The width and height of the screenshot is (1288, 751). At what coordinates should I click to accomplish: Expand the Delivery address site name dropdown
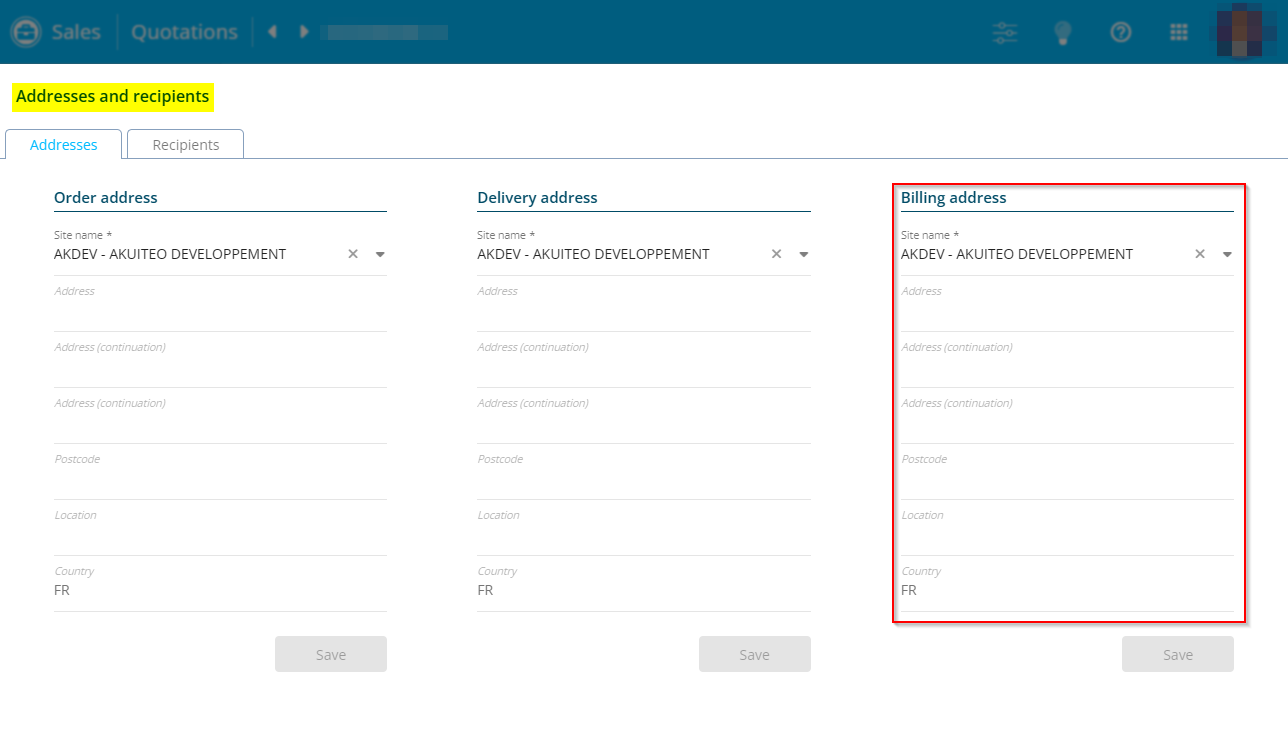pyautogui.click(x=804, y=254)
